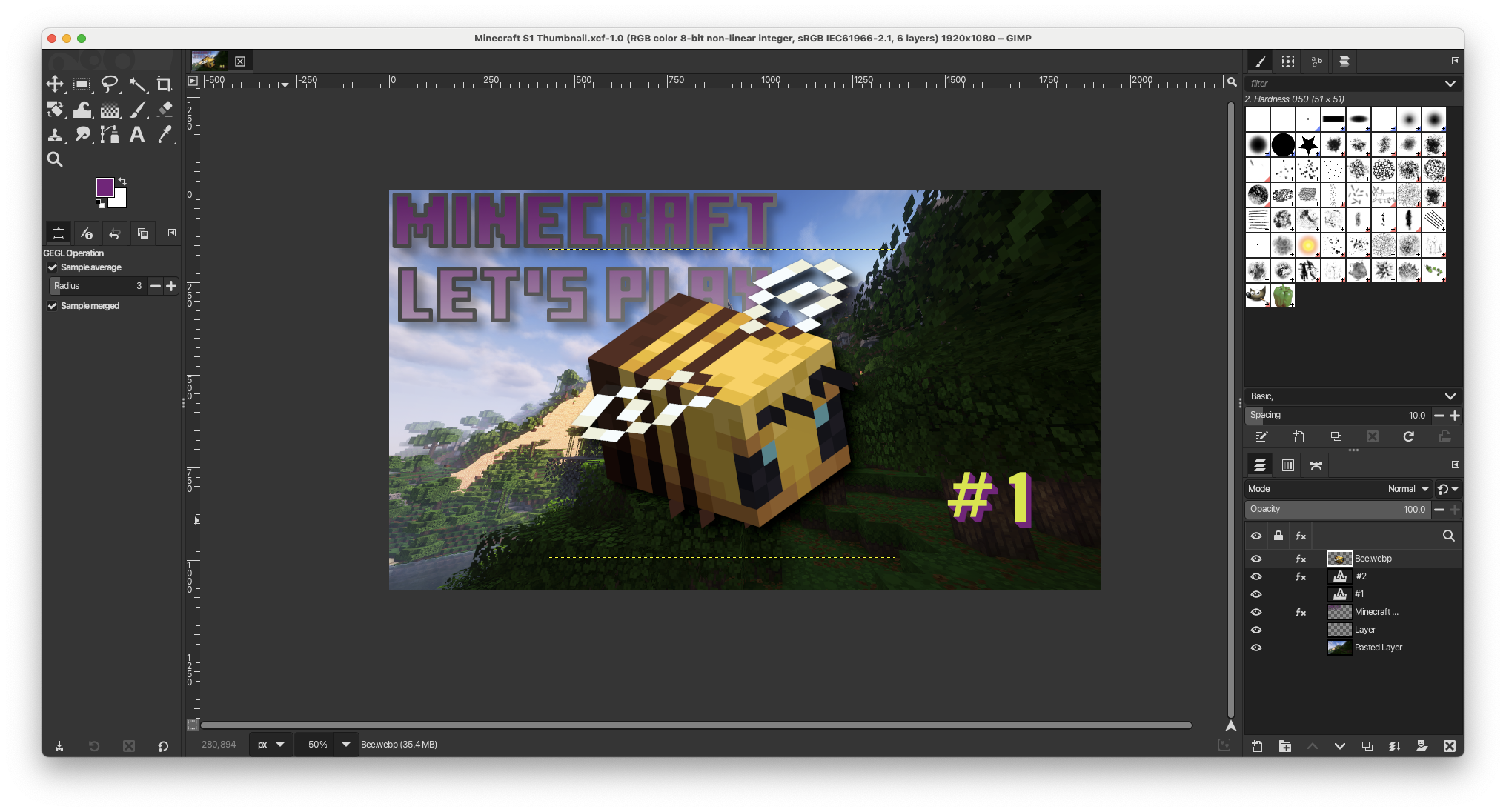Open the layers dock tab menu arrow
Screen dimensions: 1506x812
click(x=1455, y=465)
